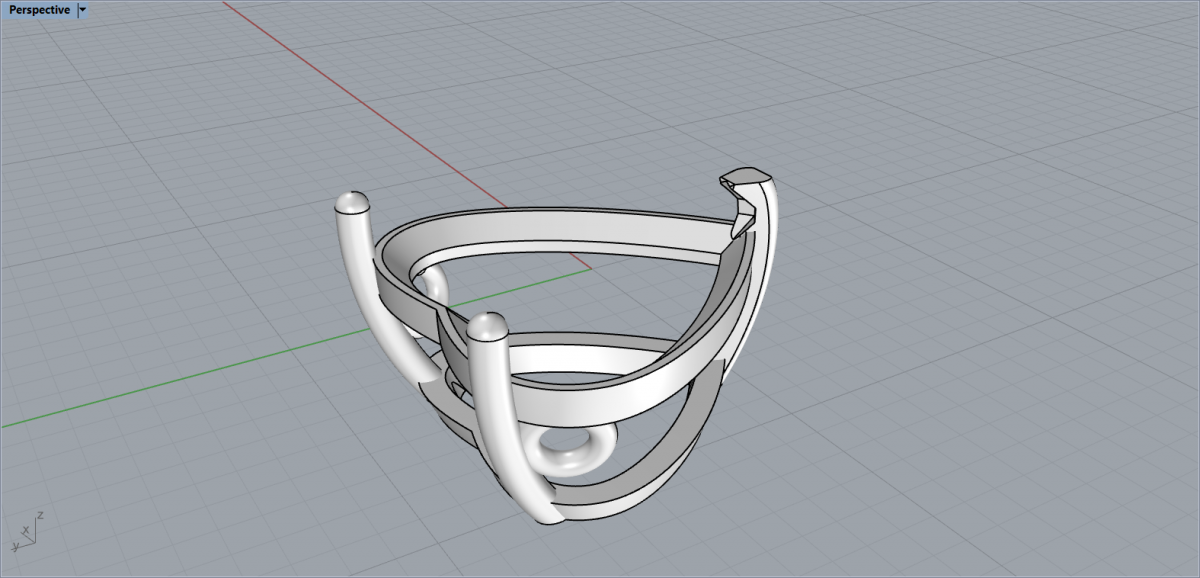Screen dimensions: 1200x578
Task: Click the Perspective viewport title label
Action: [39, 10]
